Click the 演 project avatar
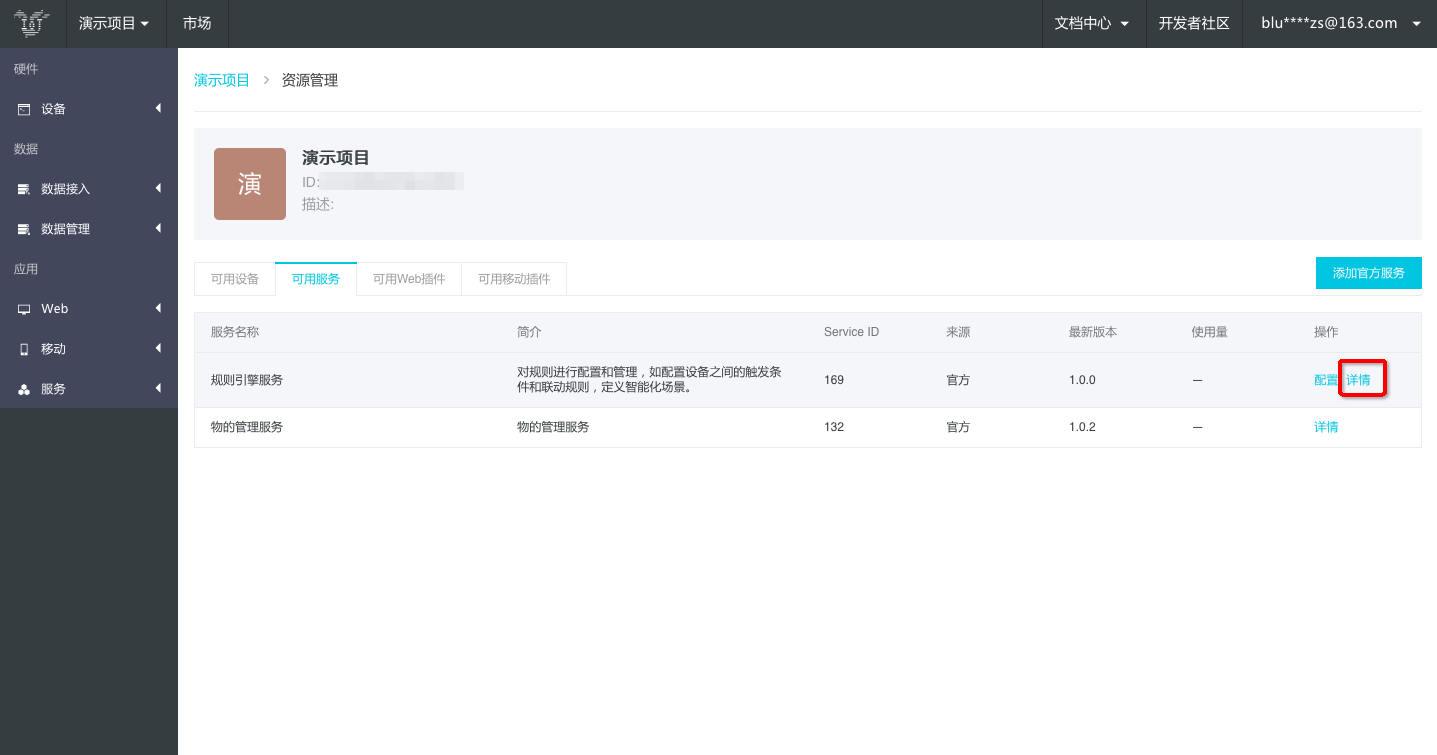Image resolution: width=1437 pixels, height=755 pixels. [250, 184]
